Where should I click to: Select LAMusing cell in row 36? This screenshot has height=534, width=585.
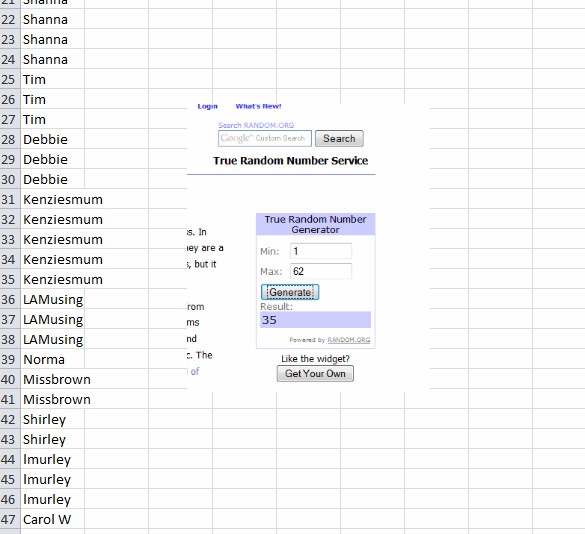(53, 300)
